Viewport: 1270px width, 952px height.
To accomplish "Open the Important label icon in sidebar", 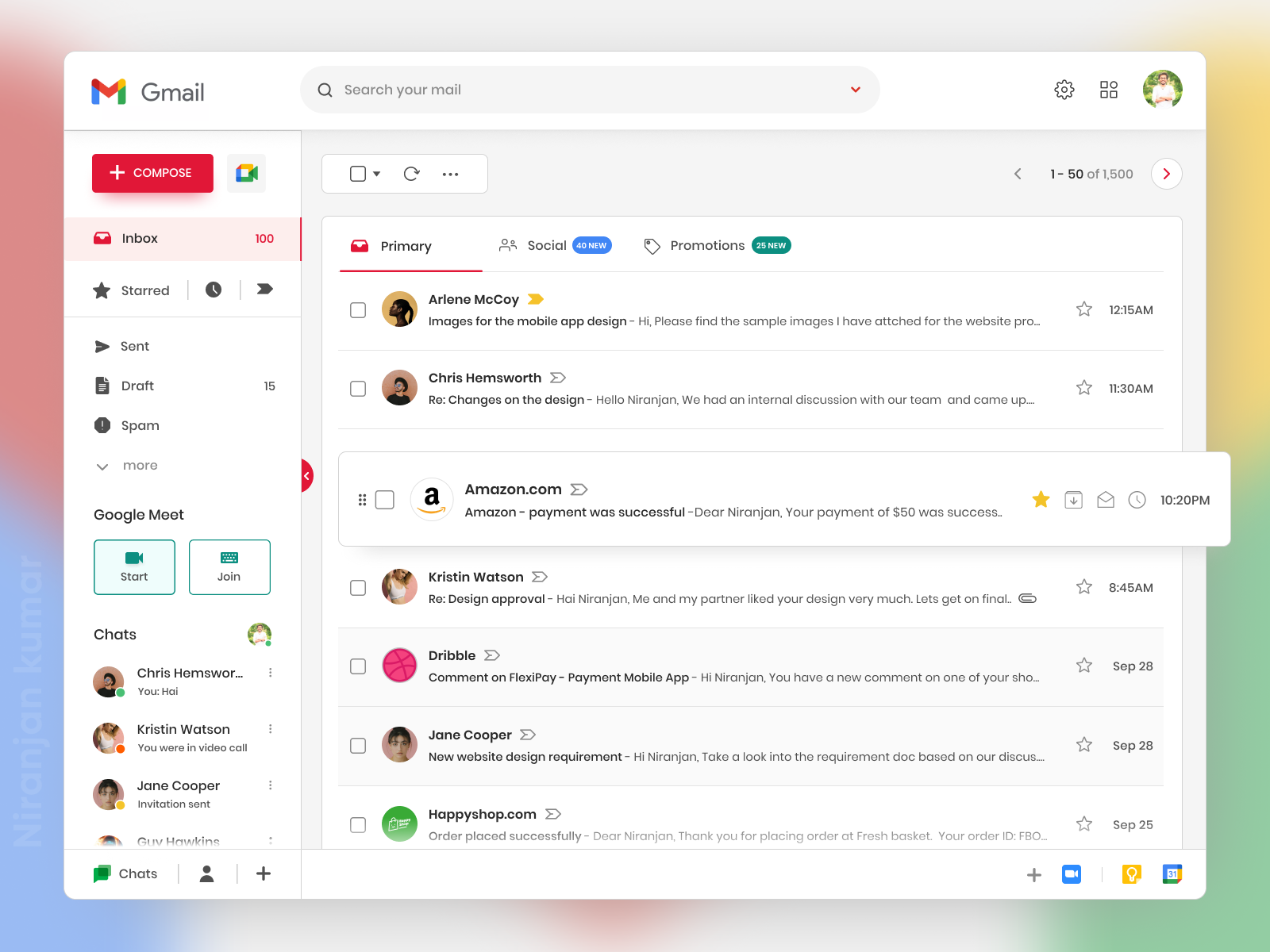I will pyautogui.click(x=265, y=289).
